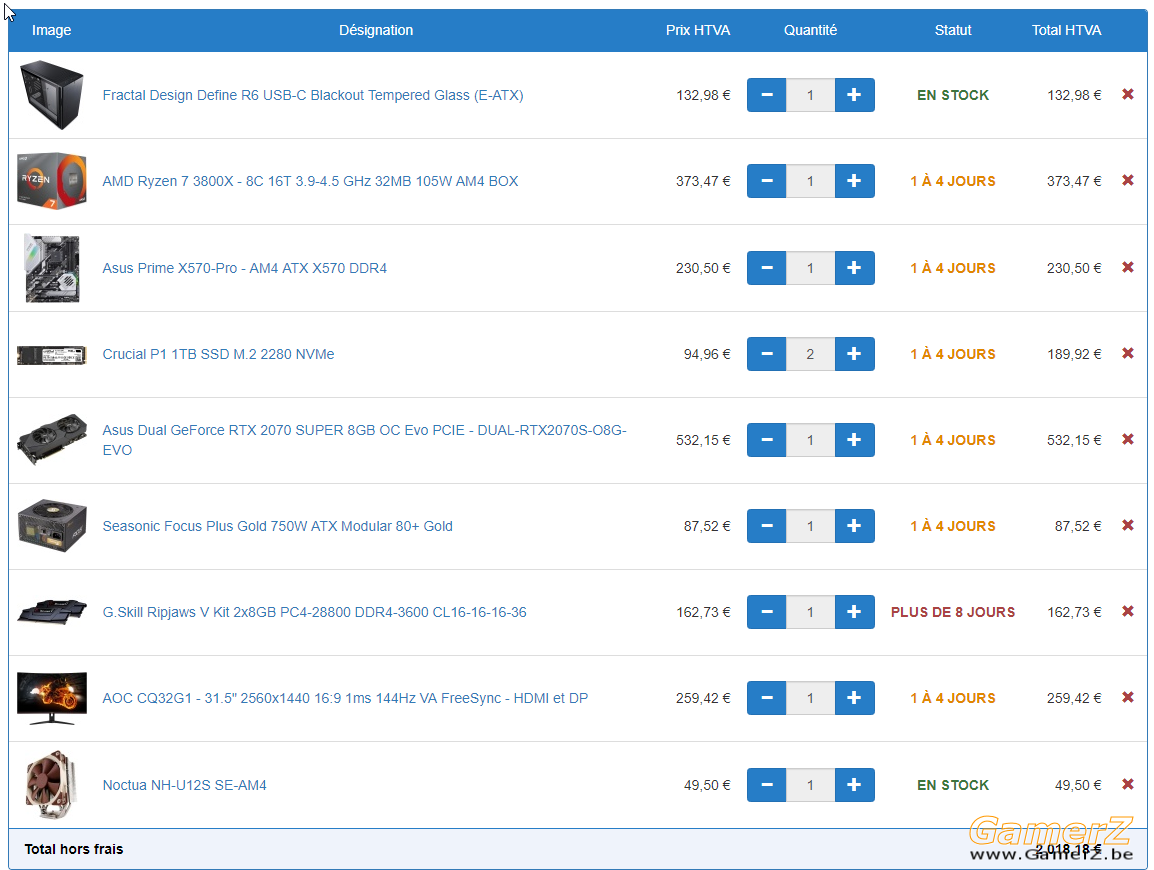Image resolution: width=1154 pixels, height=870 pixels.
Task: Decrease quantity of Noctua NH-U12S cooler
Action: [x=766, y=785]
